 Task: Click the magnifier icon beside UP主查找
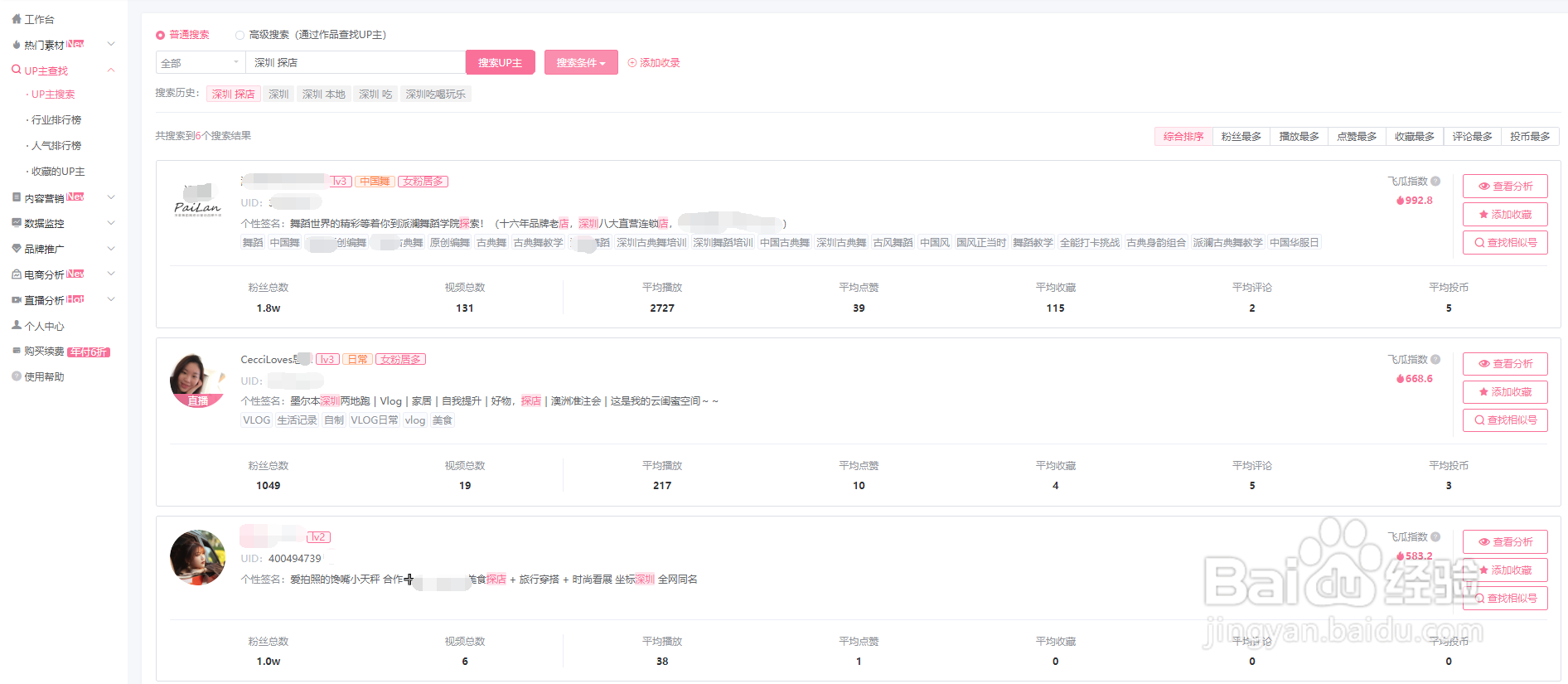(x=17, y=70)
